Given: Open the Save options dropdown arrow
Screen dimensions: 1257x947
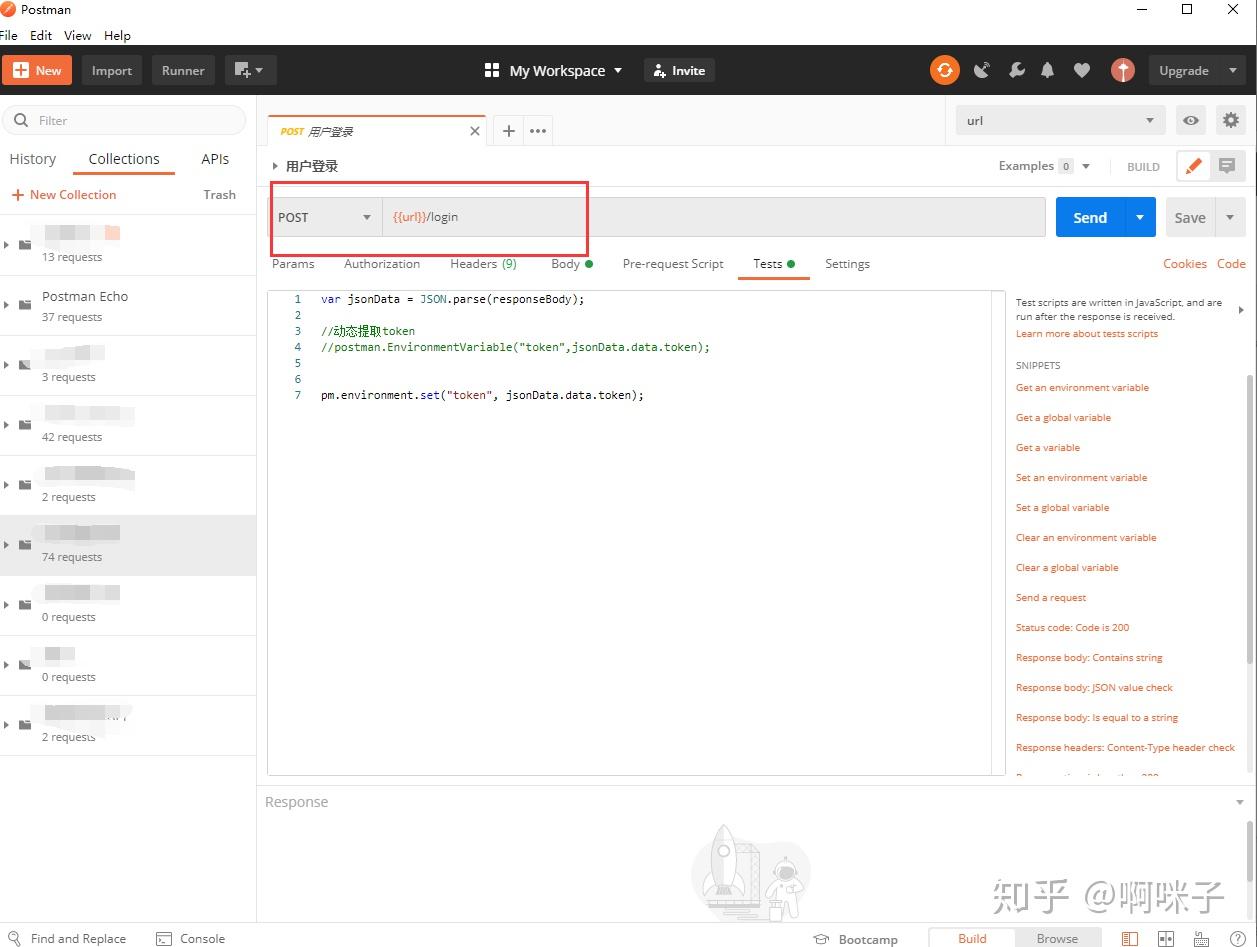Looking at the screenshot, I should [1230, 217].
